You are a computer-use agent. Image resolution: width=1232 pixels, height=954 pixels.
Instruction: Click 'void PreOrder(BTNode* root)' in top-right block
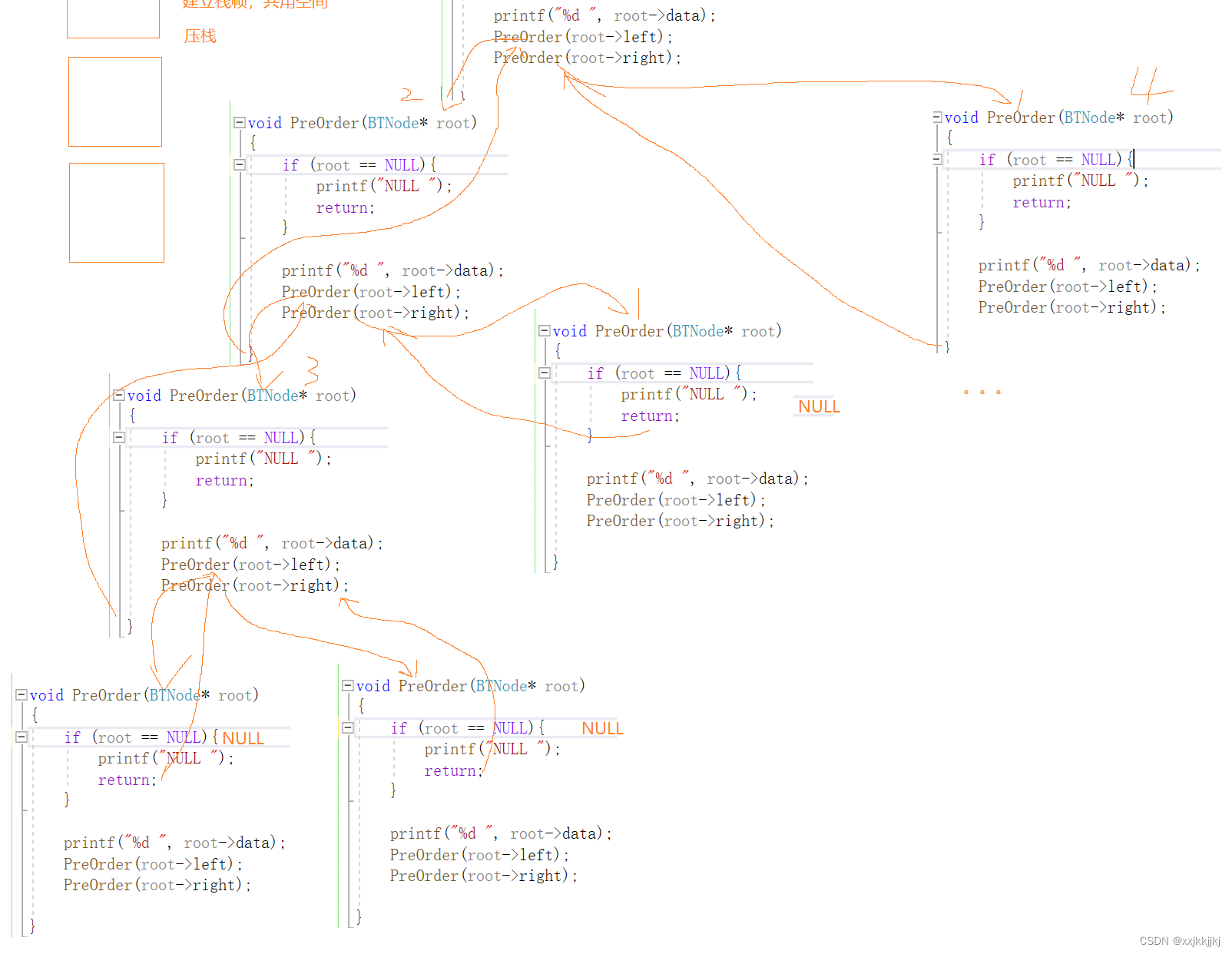coord(1059,118)
